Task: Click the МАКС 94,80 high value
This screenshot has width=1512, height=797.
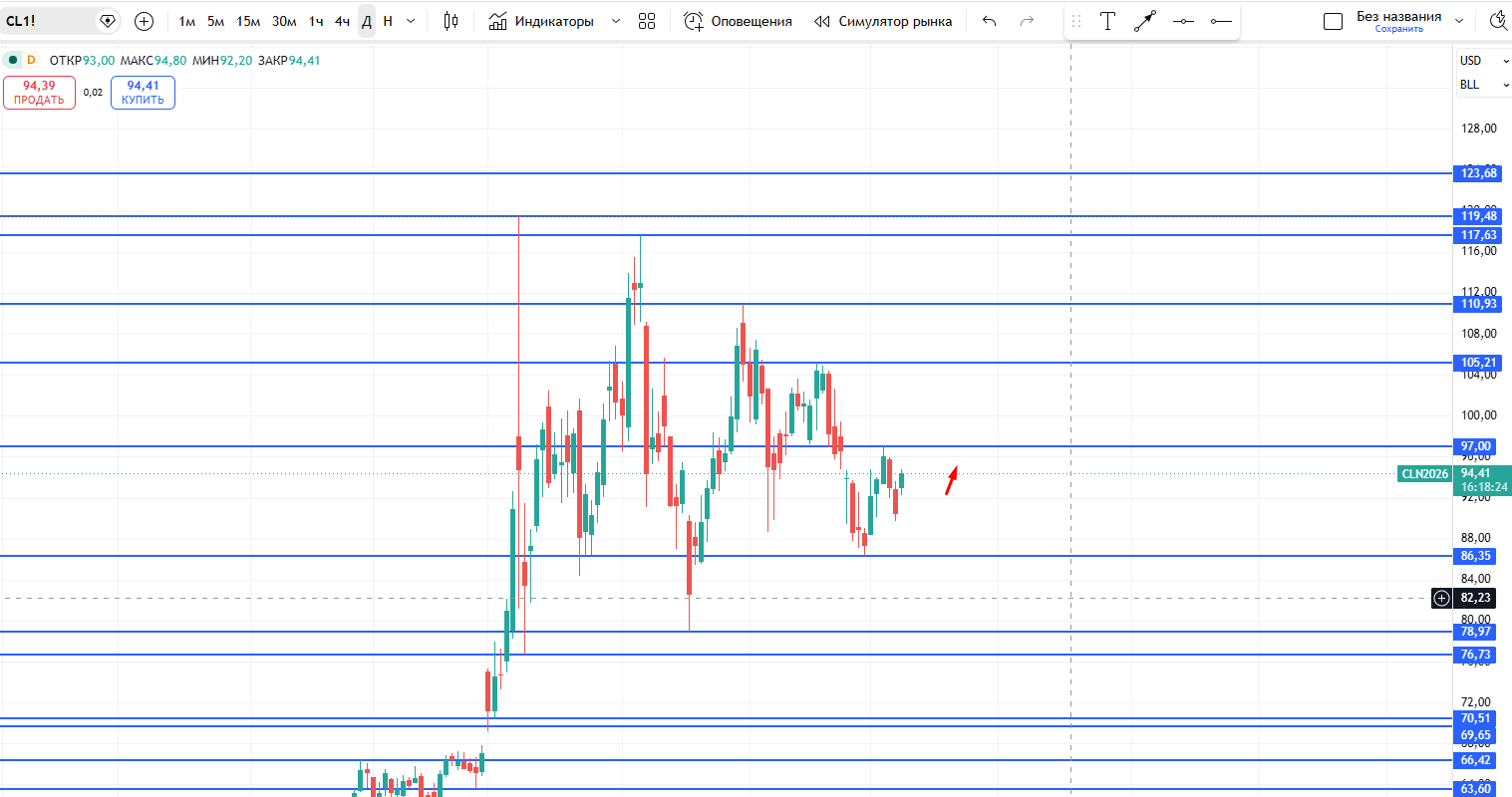Action: point(153,60)
